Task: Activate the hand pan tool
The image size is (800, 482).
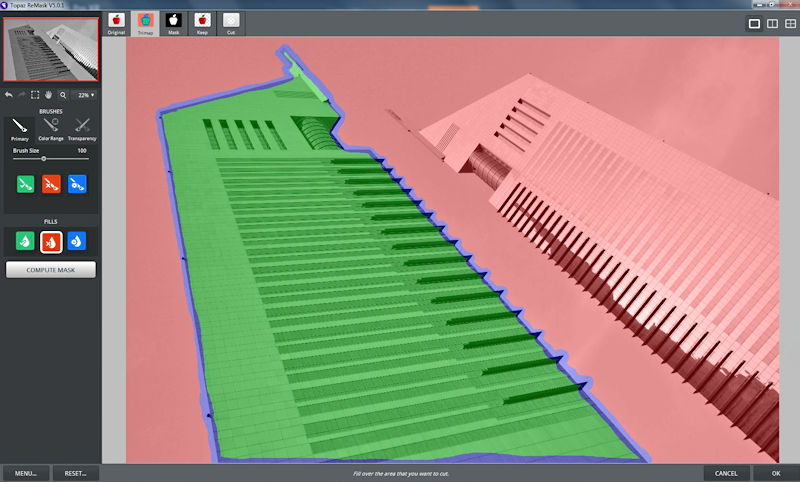Action: point(48,95)
